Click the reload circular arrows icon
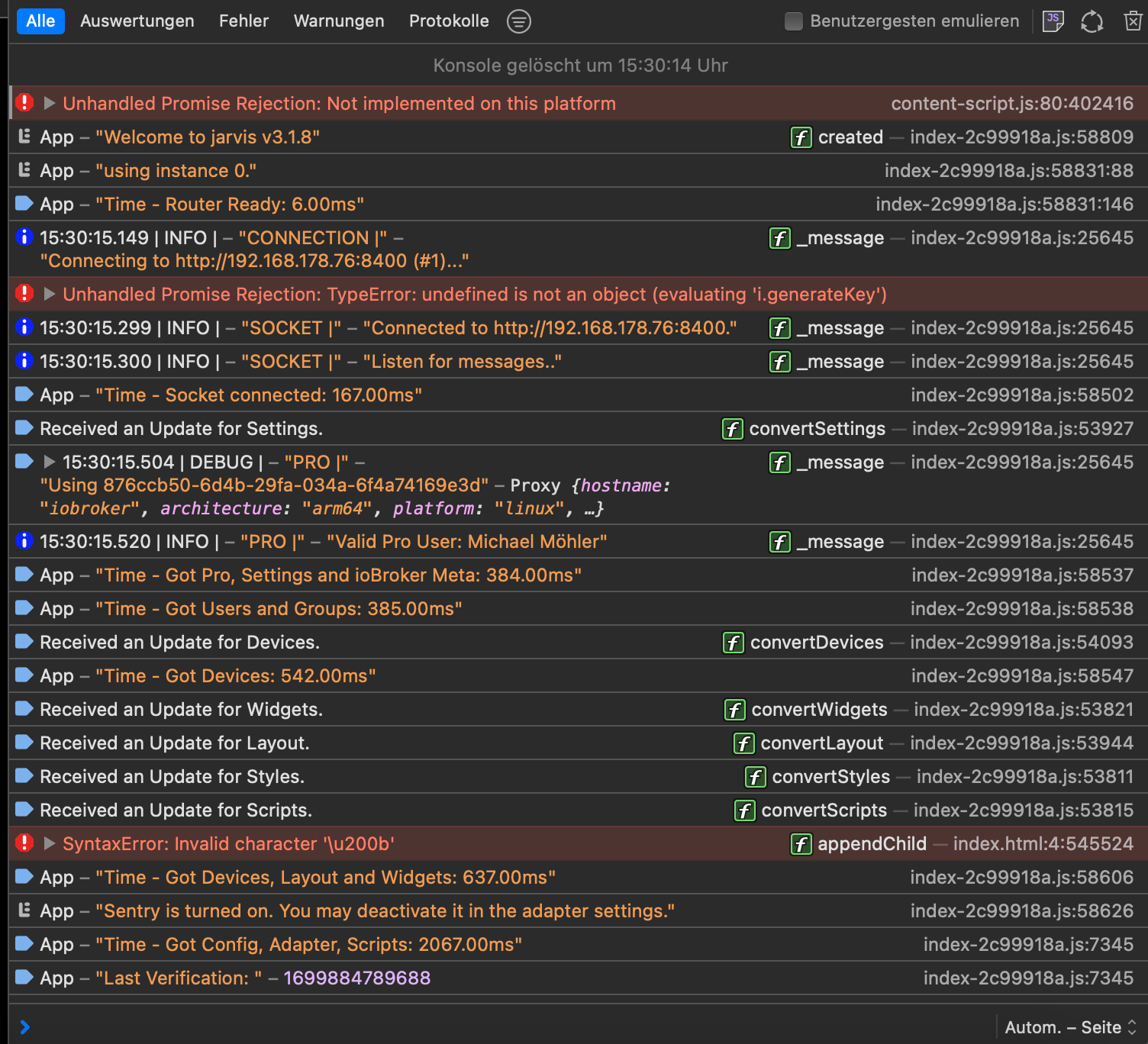 click(1092, 21)
